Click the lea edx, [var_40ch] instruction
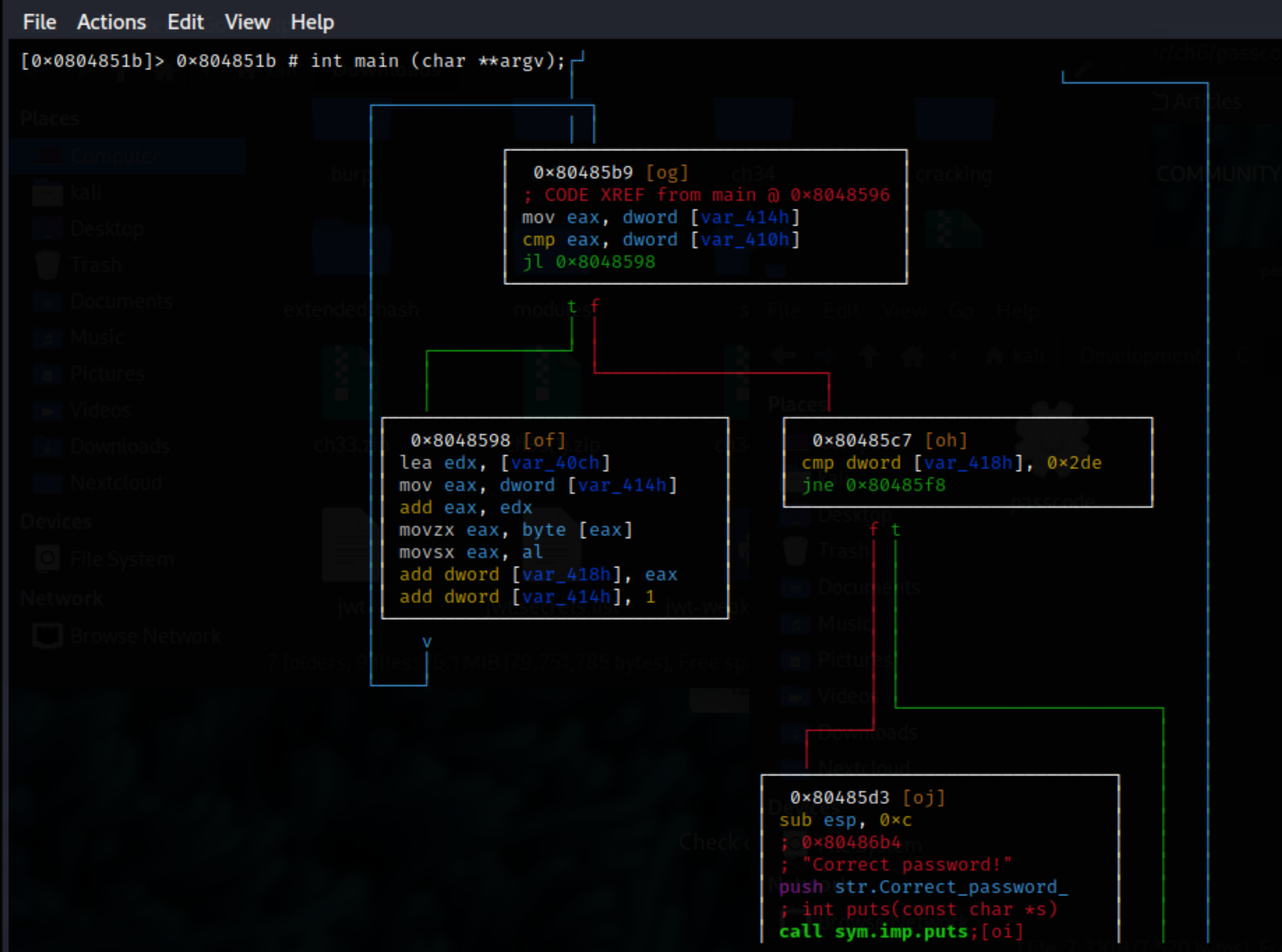 pos(504,463)
